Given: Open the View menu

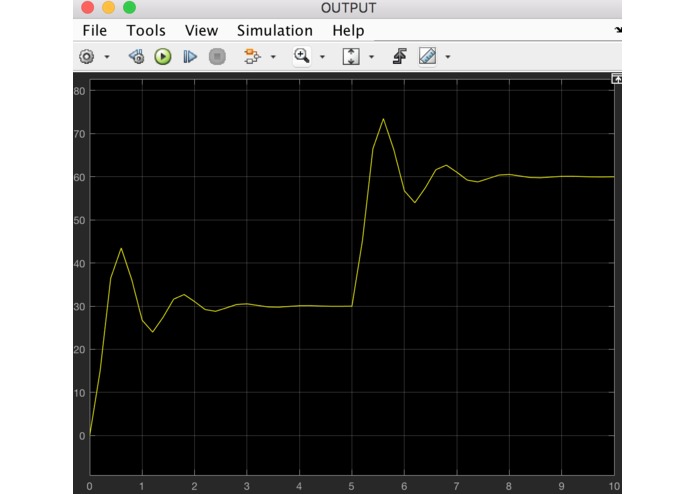Looking at the screenshot, I should coord(201,31).
